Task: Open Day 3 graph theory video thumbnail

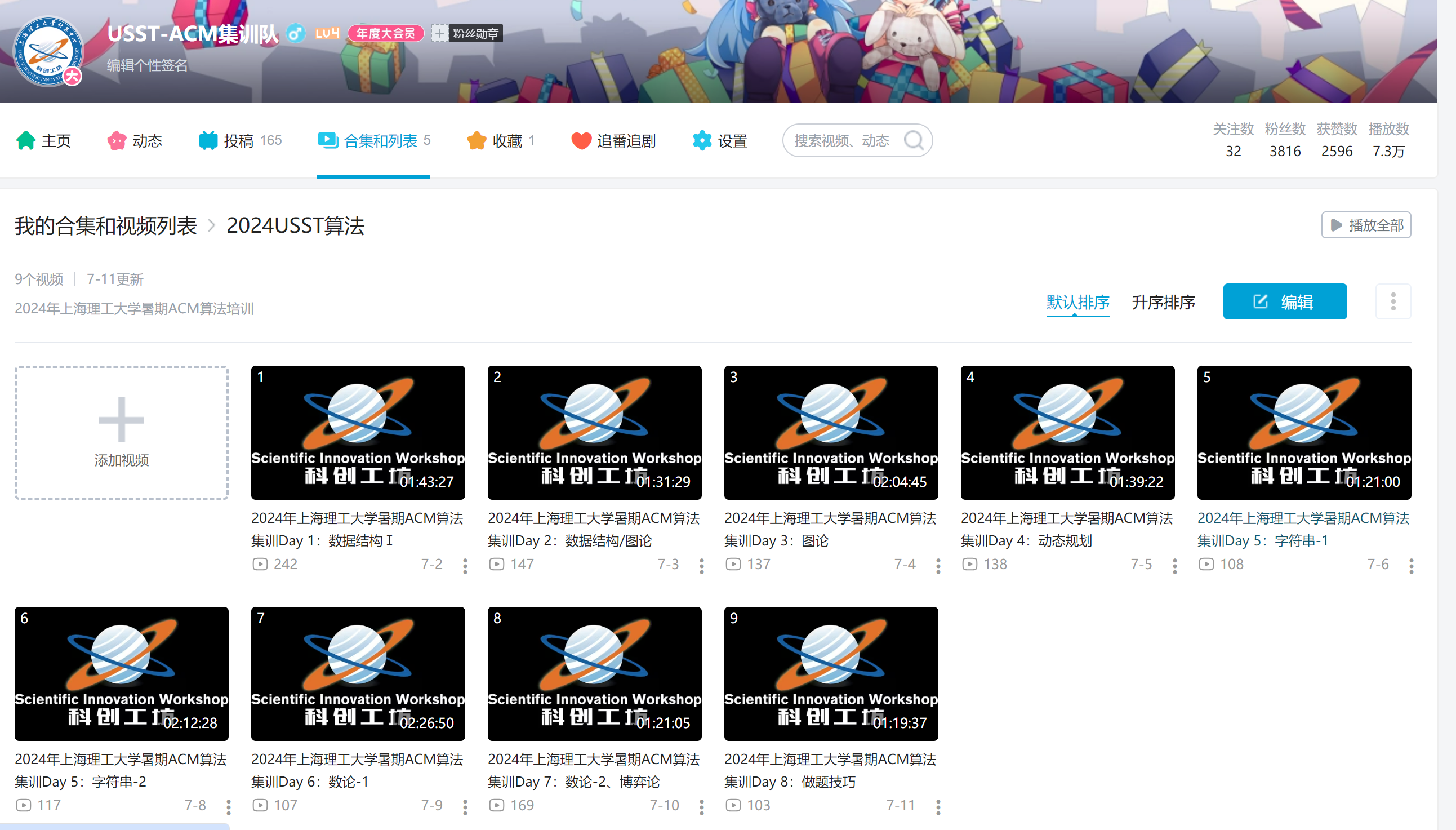Action: [831, 433]
